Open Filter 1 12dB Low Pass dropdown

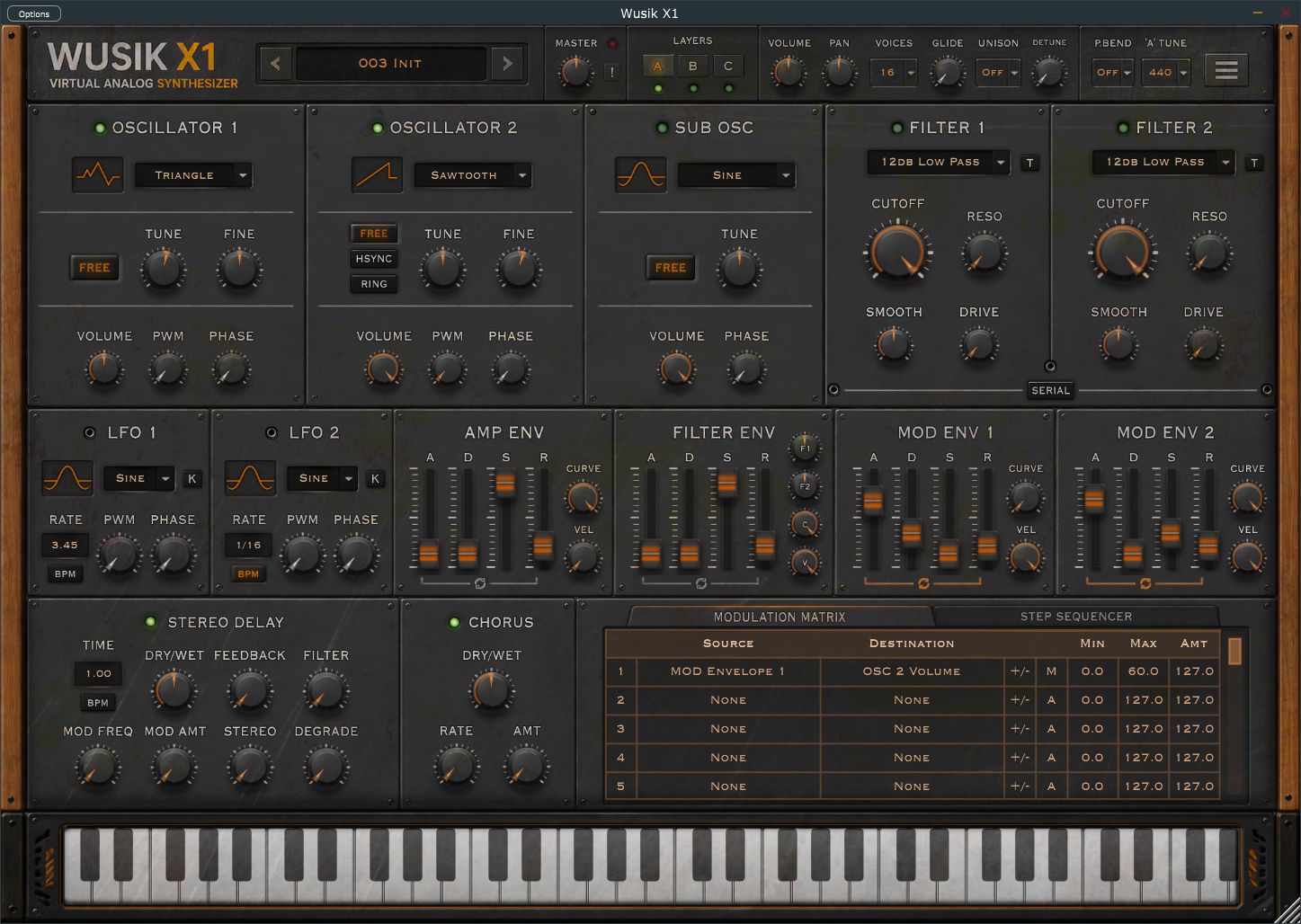pyautogui.click(x=940, y=162)
